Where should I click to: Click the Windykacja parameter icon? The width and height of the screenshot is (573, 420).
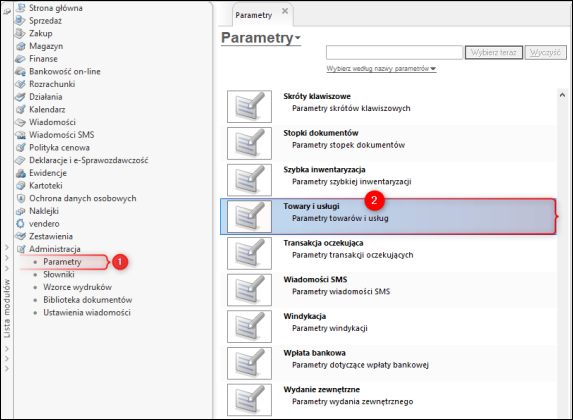(249, 326)
